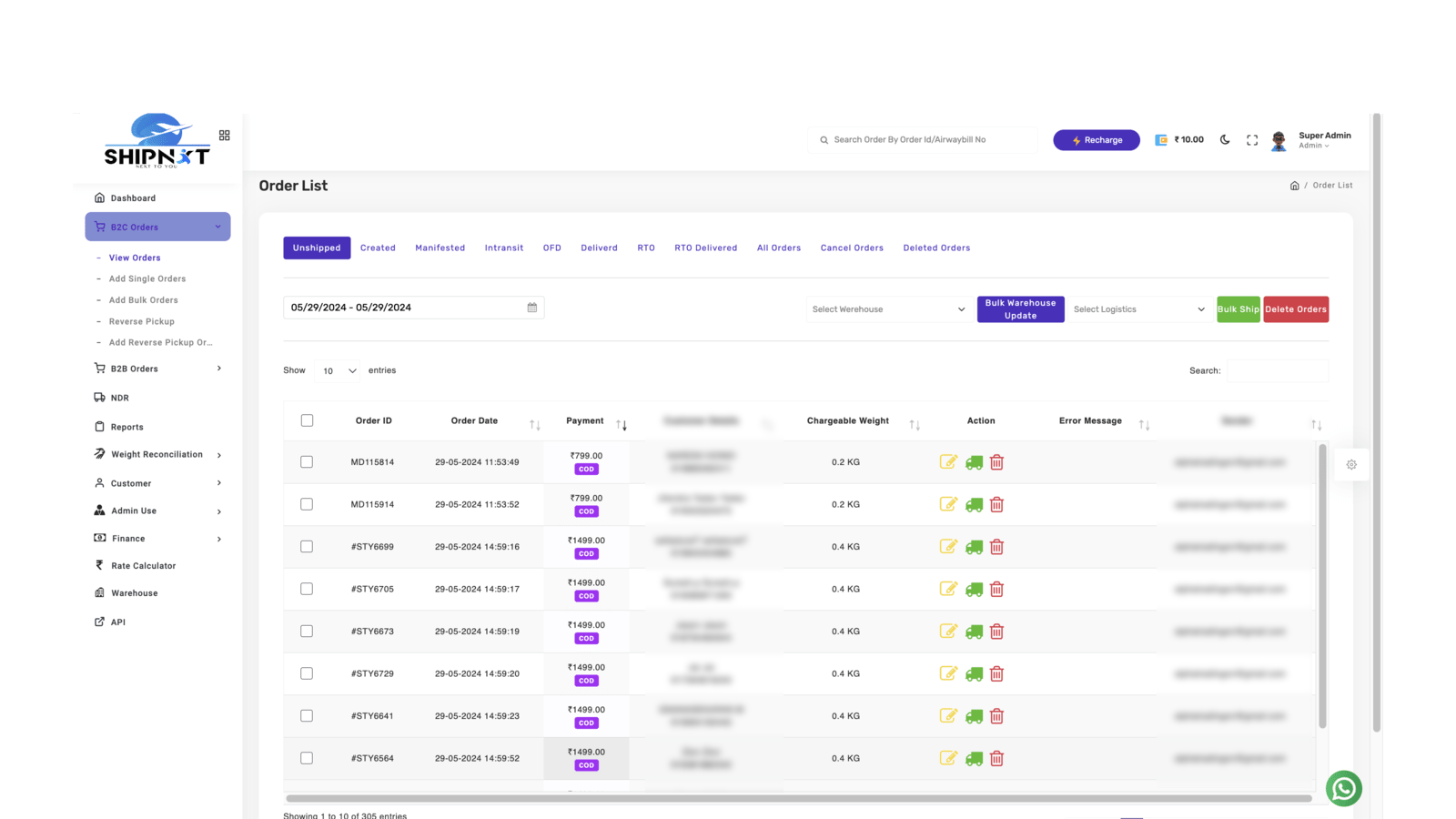1456x819 pixels.
Task: Open the table settings gear icon
Action: 1351,465
